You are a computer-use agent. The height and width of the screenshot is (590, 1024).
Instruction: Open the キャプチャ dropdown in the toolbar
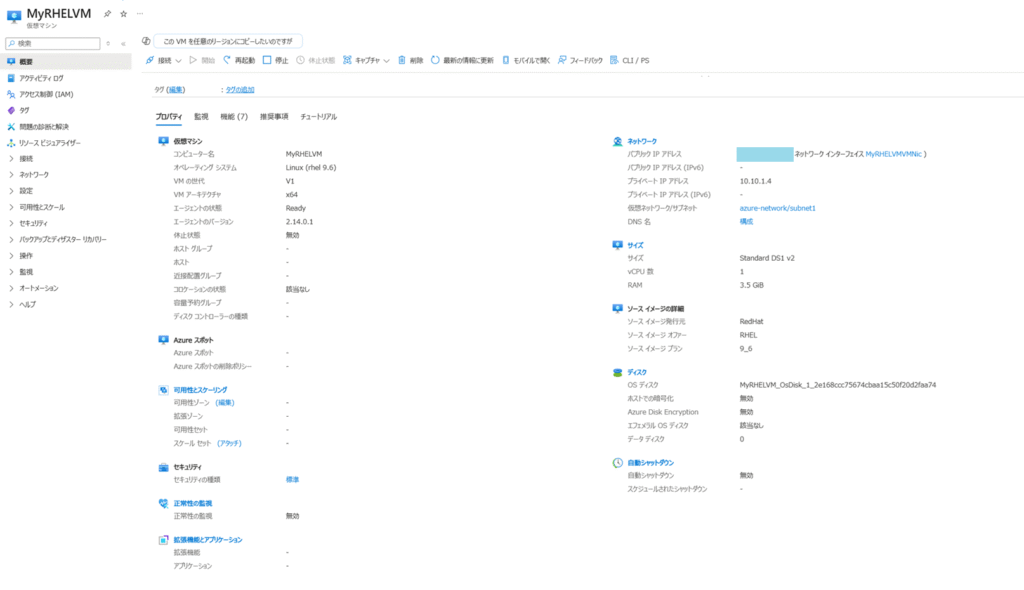[366, 60]
